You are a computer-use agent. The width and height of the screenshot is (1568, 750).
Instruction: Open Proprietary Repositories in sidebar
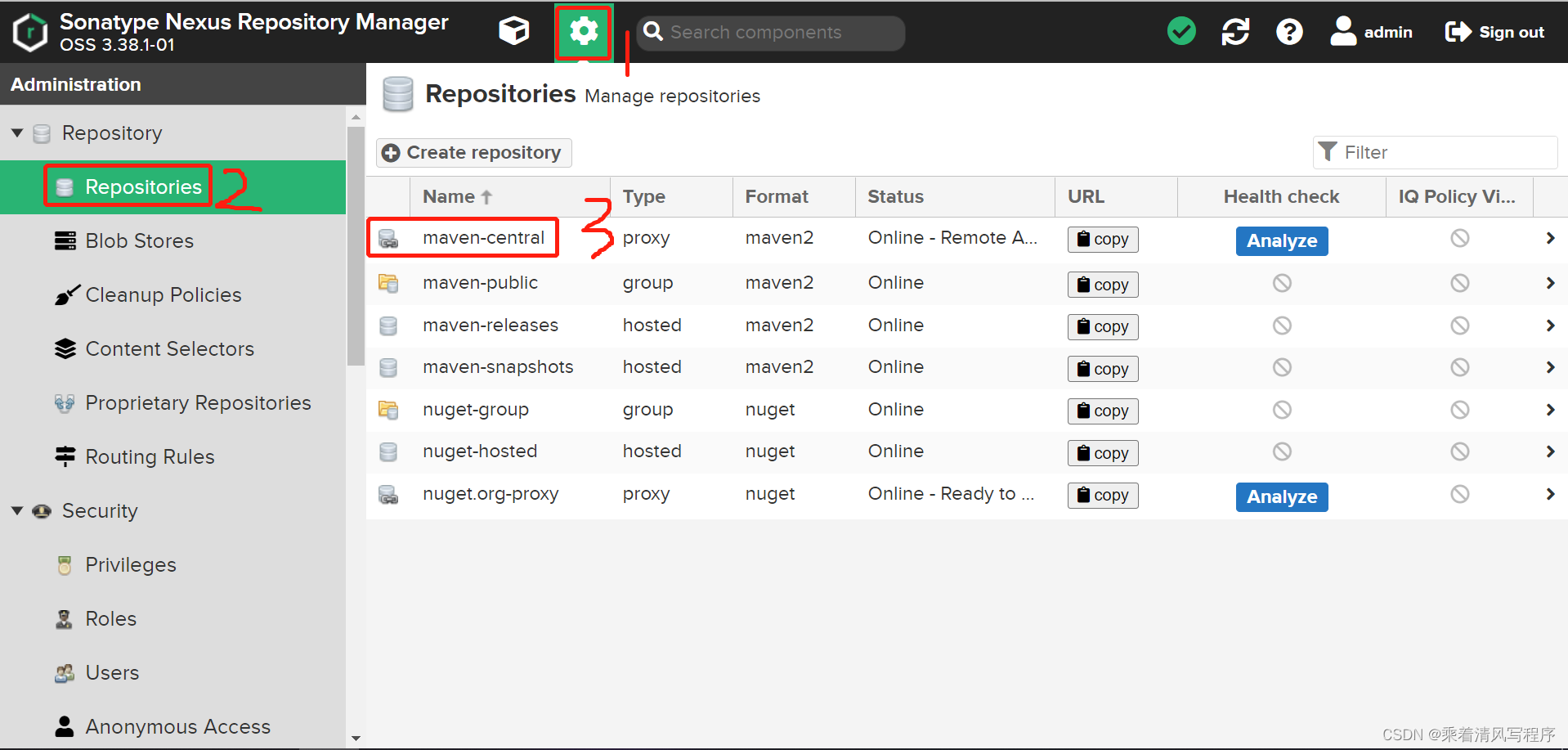pyautogui.click(x=172, y=403)
